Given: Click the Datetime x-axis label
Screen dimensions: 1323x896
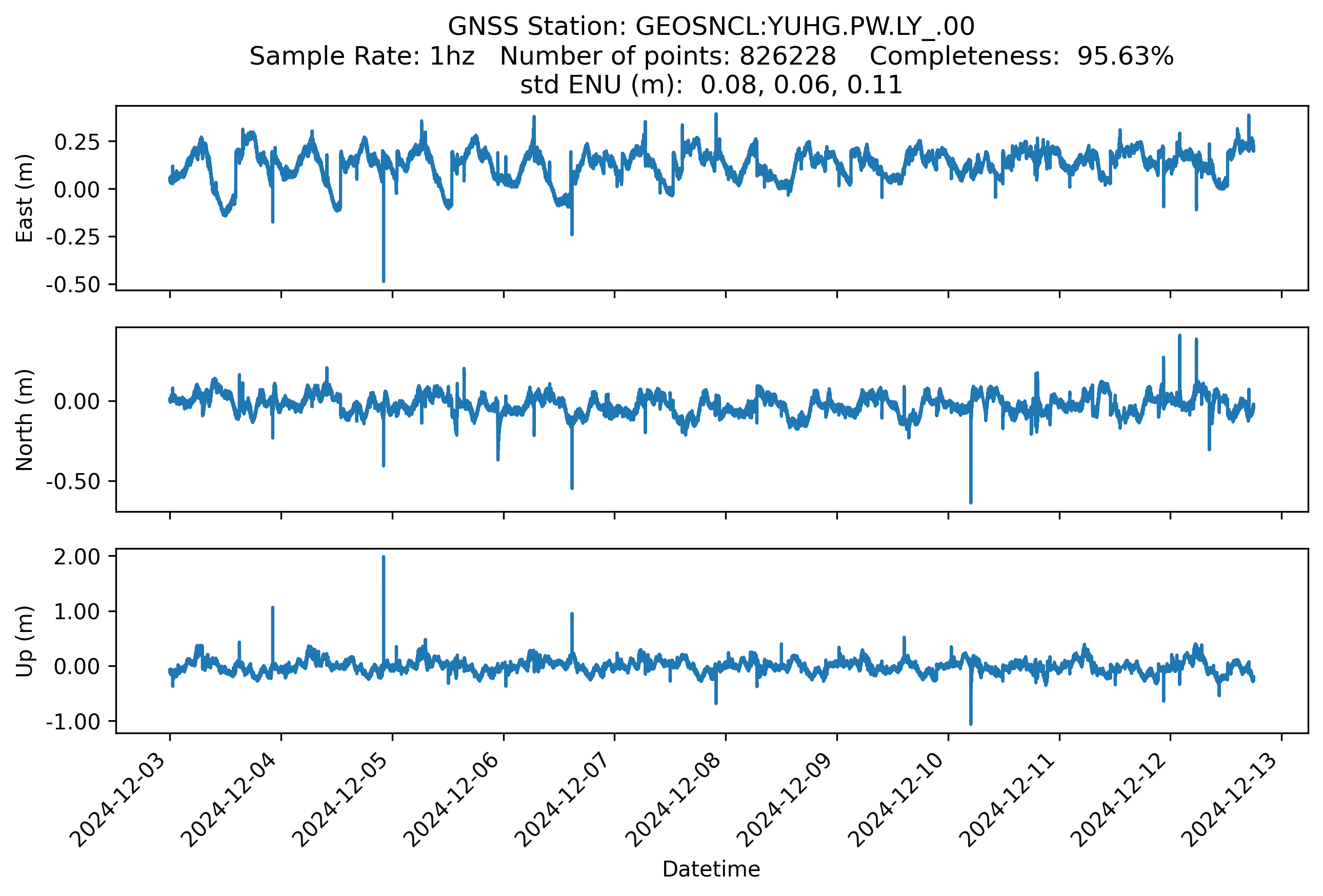Looking at the screenshot, I should 711,869.
